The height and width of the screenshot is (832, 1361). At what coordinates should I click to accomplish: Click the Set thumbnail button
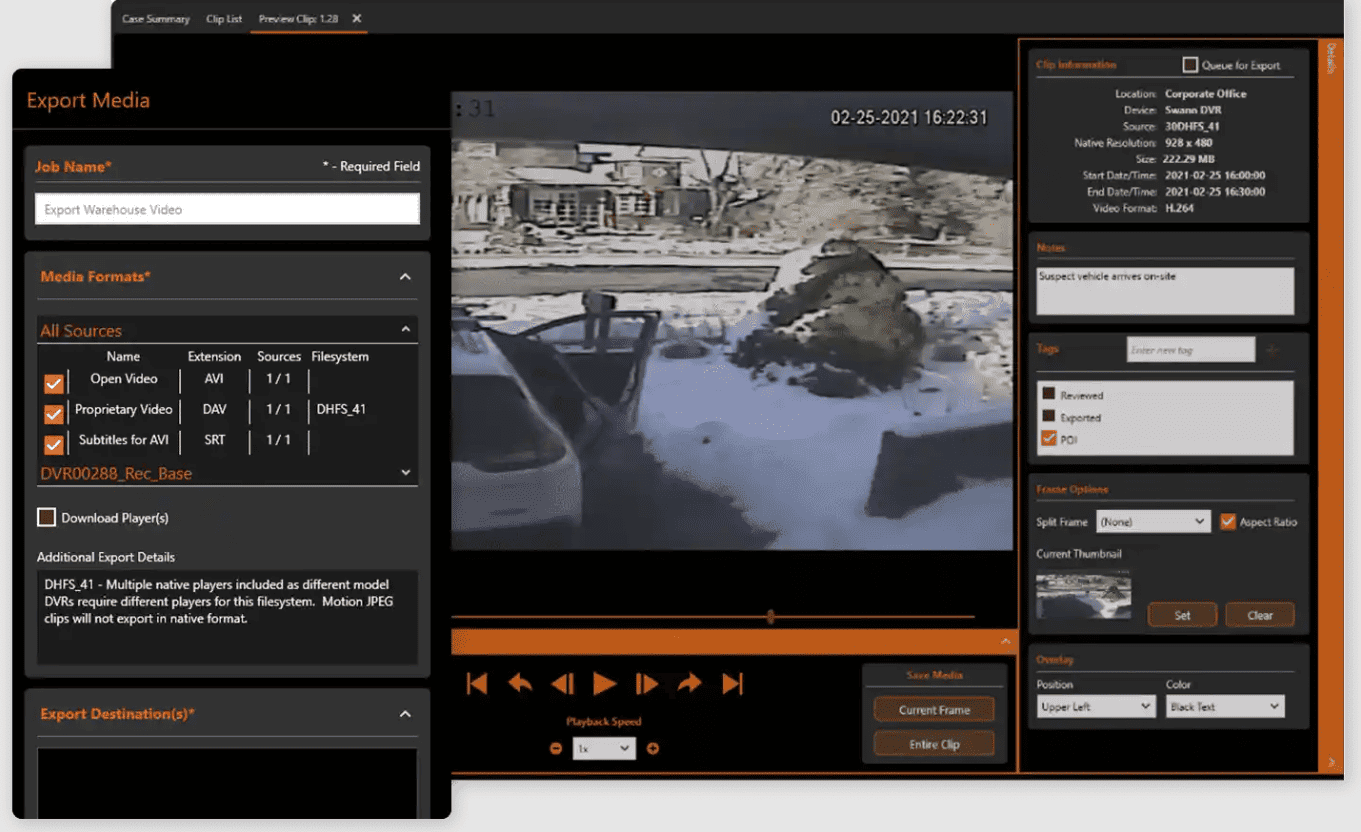pyautogui.click(x=1182, y=615)
